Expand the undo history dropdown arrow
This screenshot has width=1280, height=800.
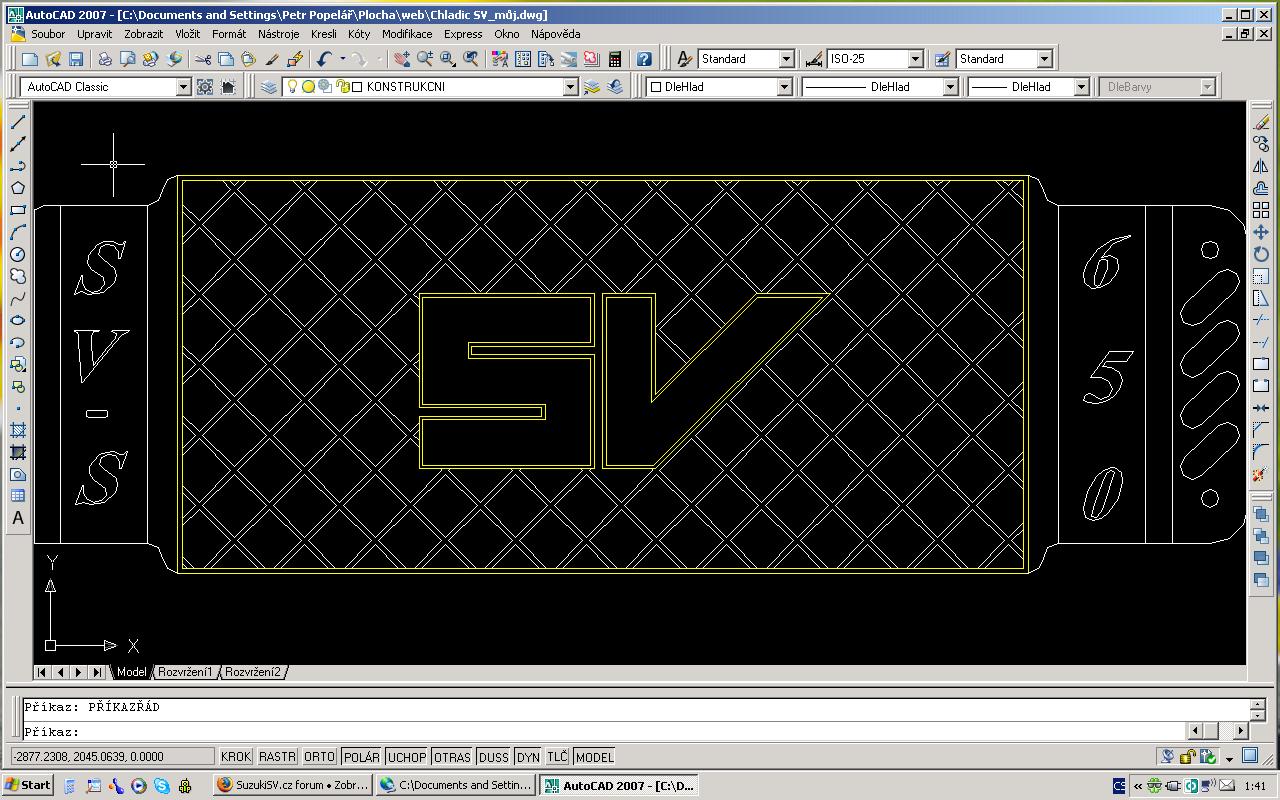[x=342, y=59]
